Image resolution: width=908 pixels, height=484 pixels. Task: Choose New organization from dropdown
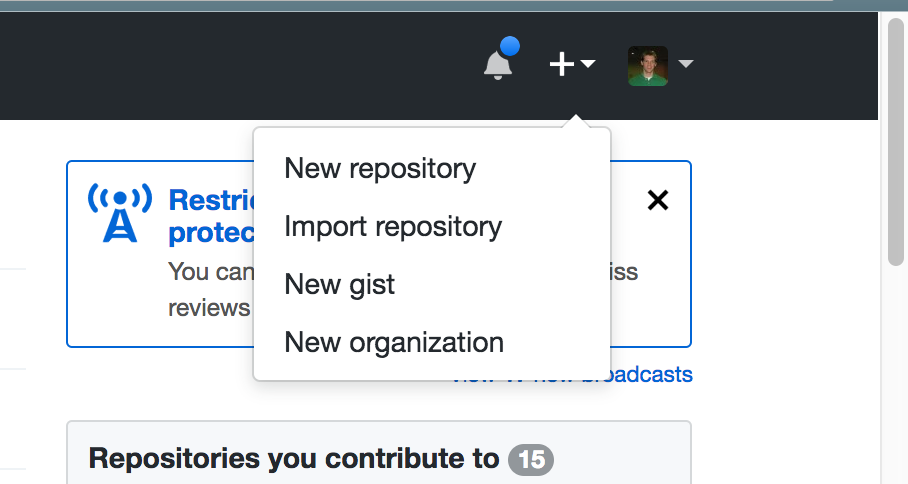394,342
